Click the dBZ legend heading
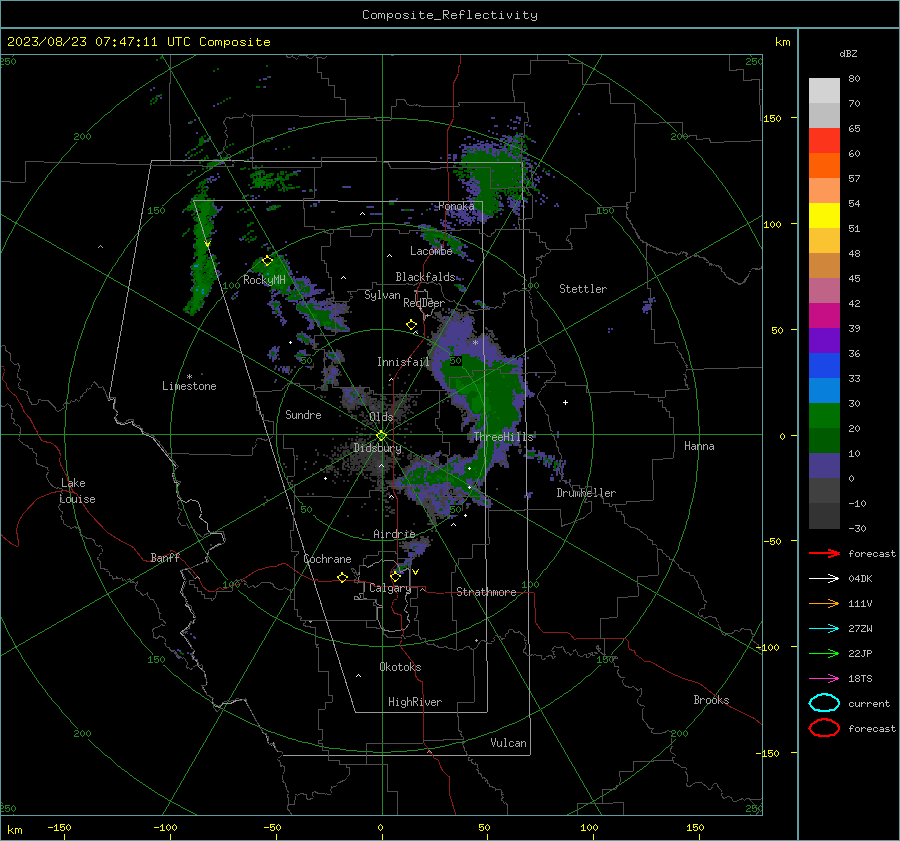900x841 pixels. click(x=848, y=53)
